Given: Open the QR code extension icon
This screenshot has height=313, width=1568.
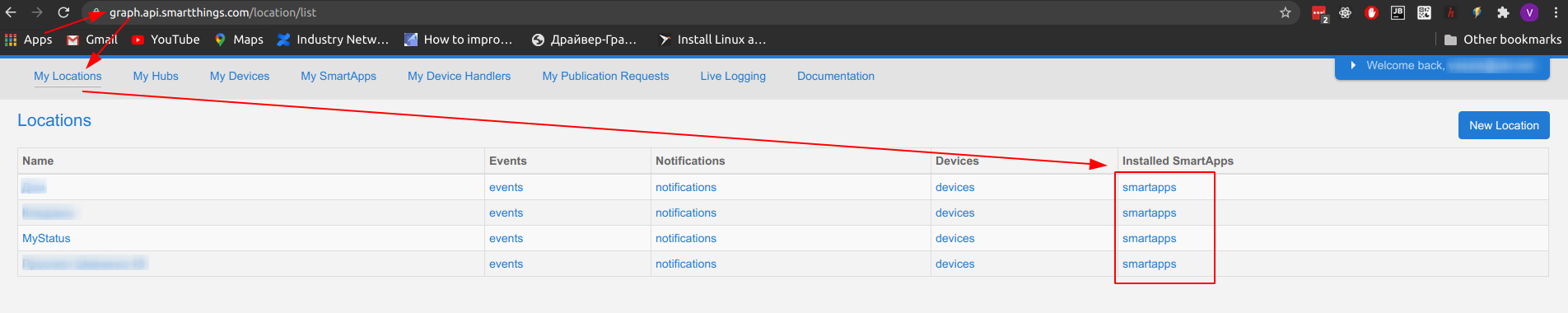Looking at the screenshot, I should [1424, 12].
